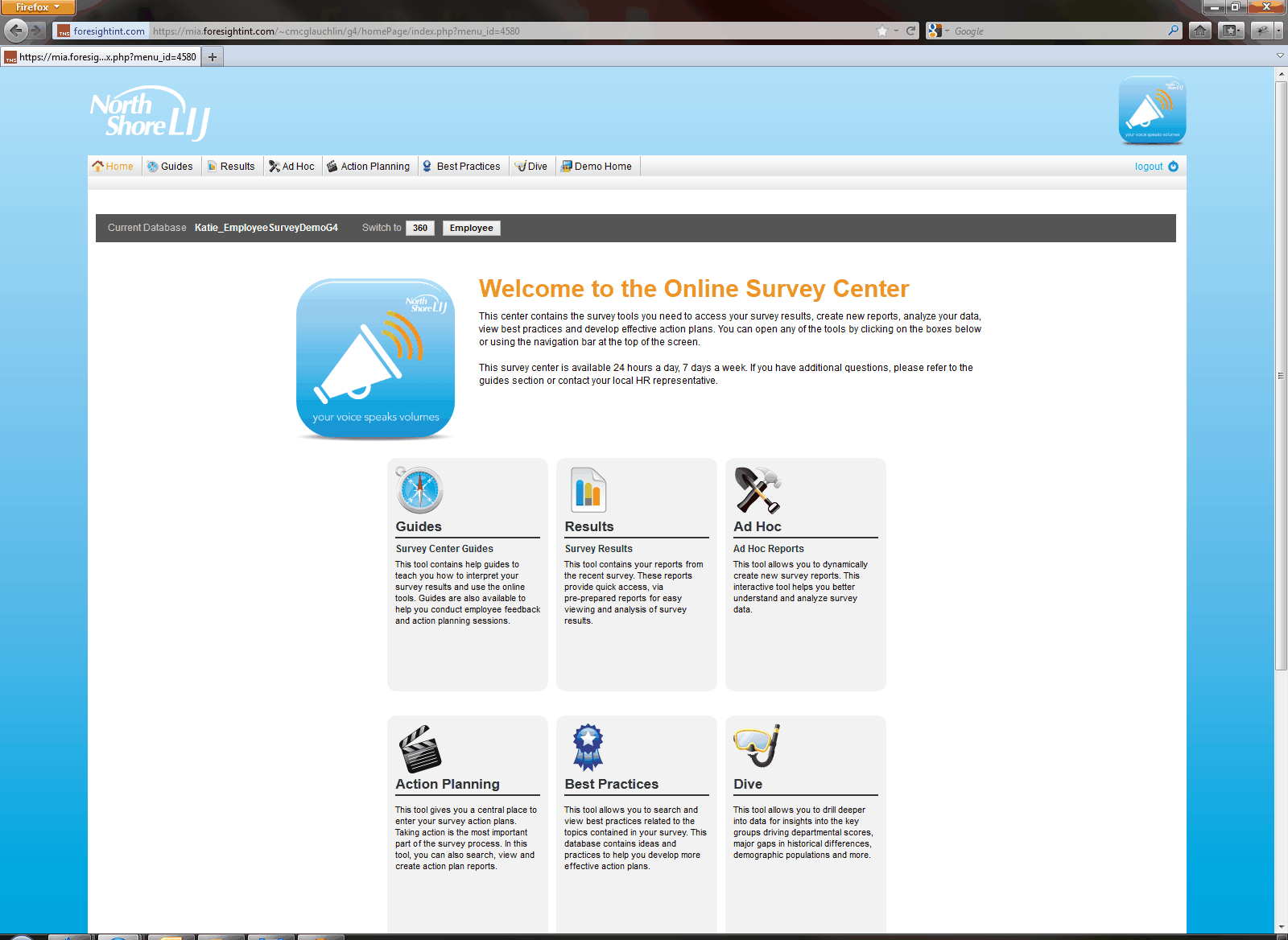This screenshot has width=1288, height=940.
Task: Click the clapperboard Action Planning icon
Action: 420,749
